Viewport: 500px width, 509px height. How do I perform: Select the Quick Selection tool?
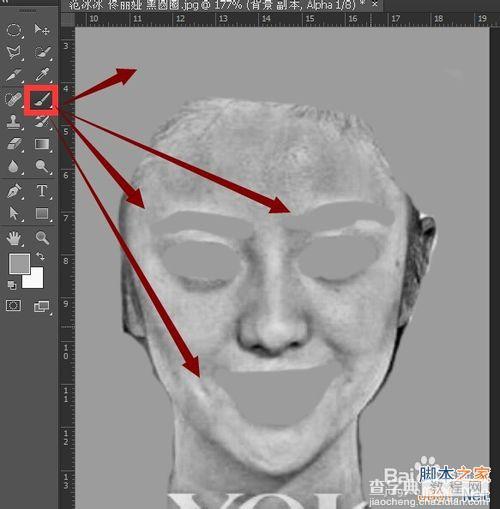click(x=43, y=52)
